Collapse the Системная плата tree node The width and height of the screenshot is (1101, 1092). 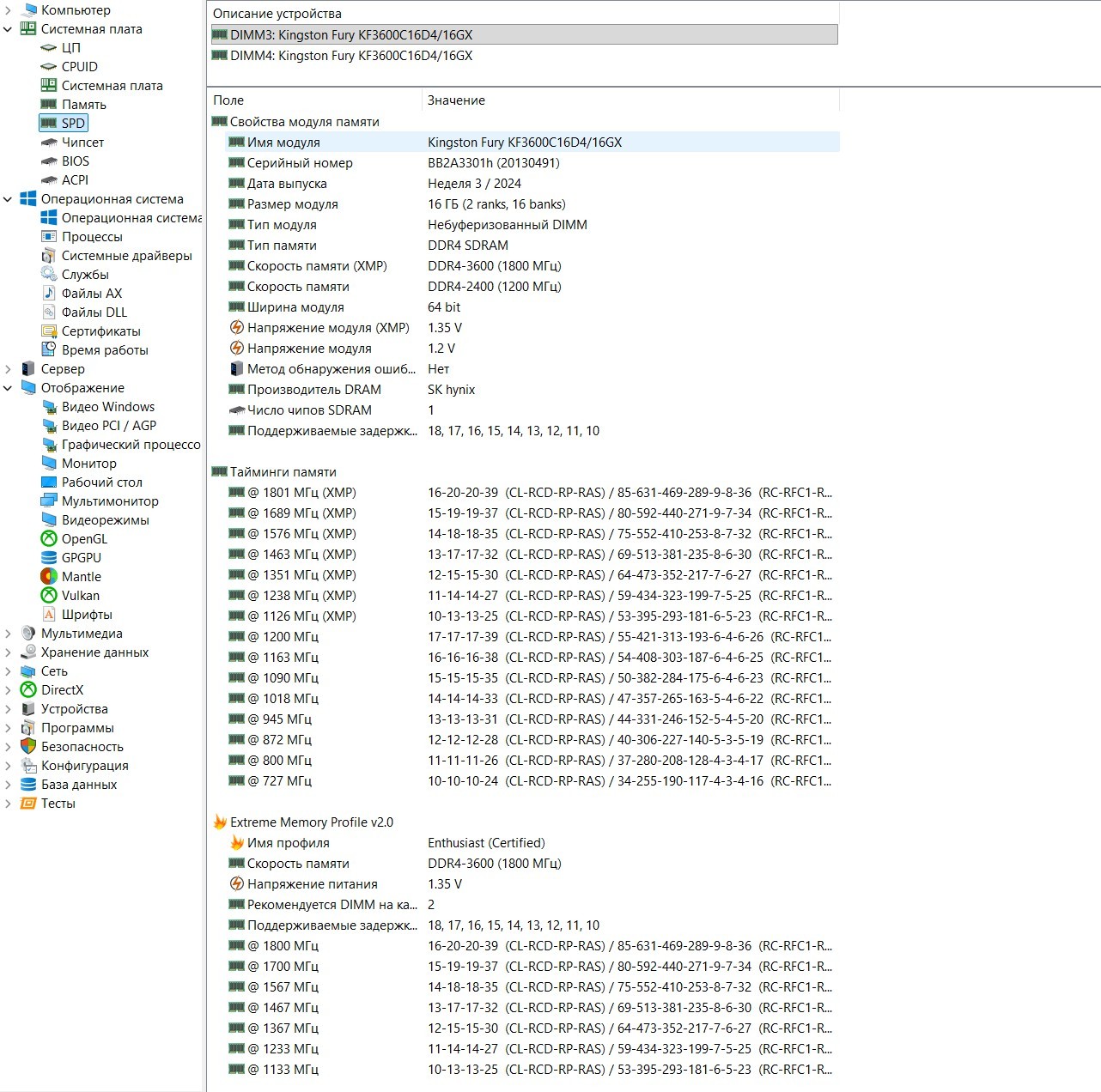click(x=8, y=28)
